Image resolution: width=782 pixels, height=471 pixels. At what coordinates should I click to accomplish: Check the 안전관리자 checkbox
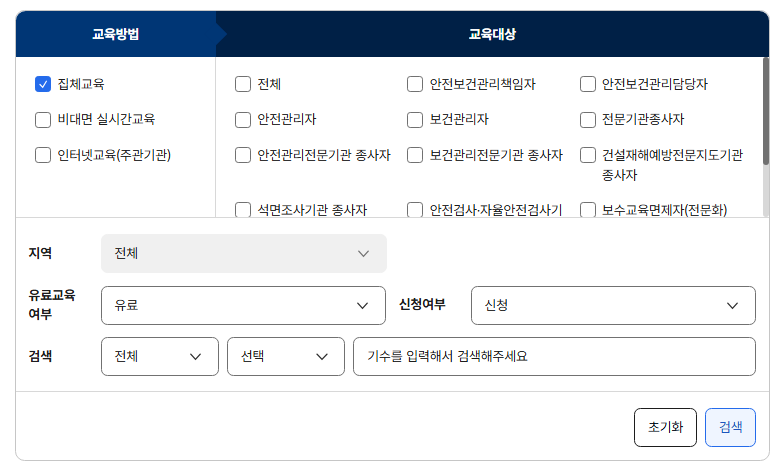click(243, 120)
